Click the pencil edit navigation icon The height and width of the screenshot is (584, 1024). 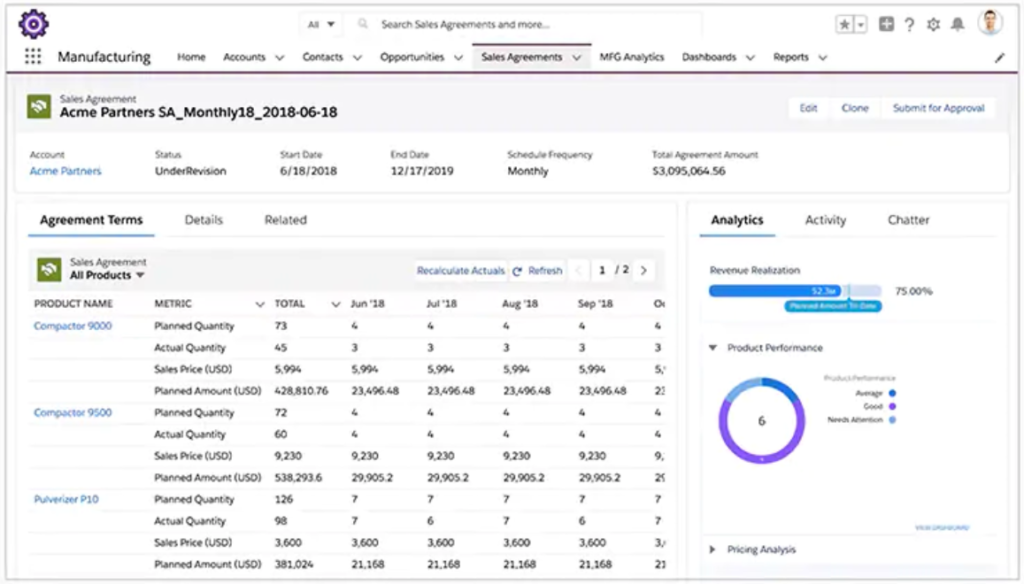click(x=999, y=58)
